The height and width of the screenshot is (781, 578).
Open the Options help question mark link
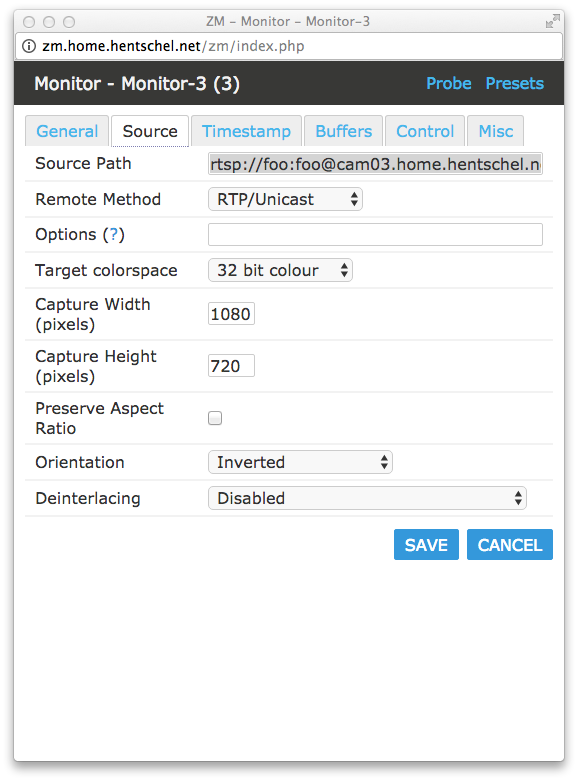pos(114,234)
